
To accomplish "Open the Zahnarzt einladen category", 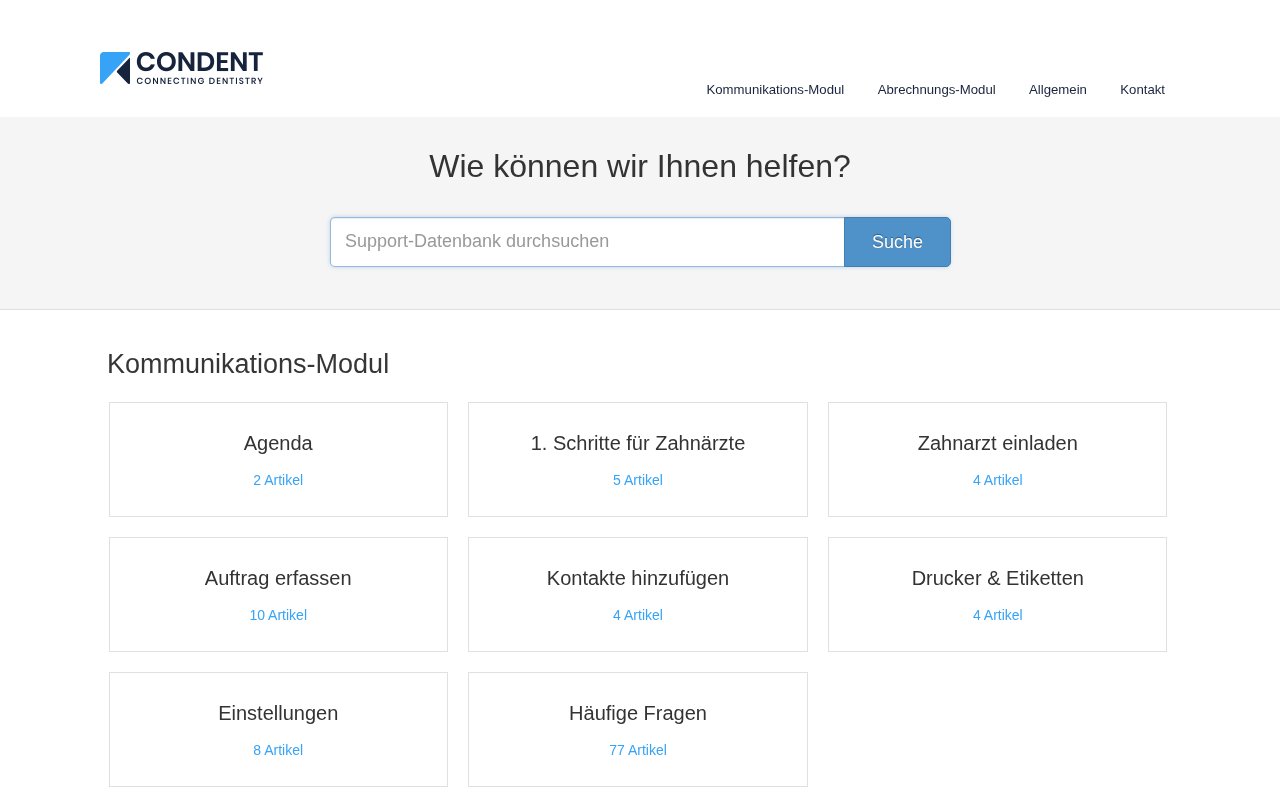I will pyautogui.click(x=998, y=443).
